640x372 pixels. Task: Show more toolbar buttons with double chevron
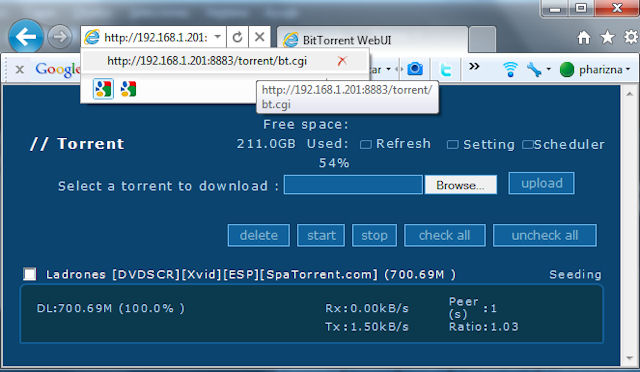(x=474, y=67)
